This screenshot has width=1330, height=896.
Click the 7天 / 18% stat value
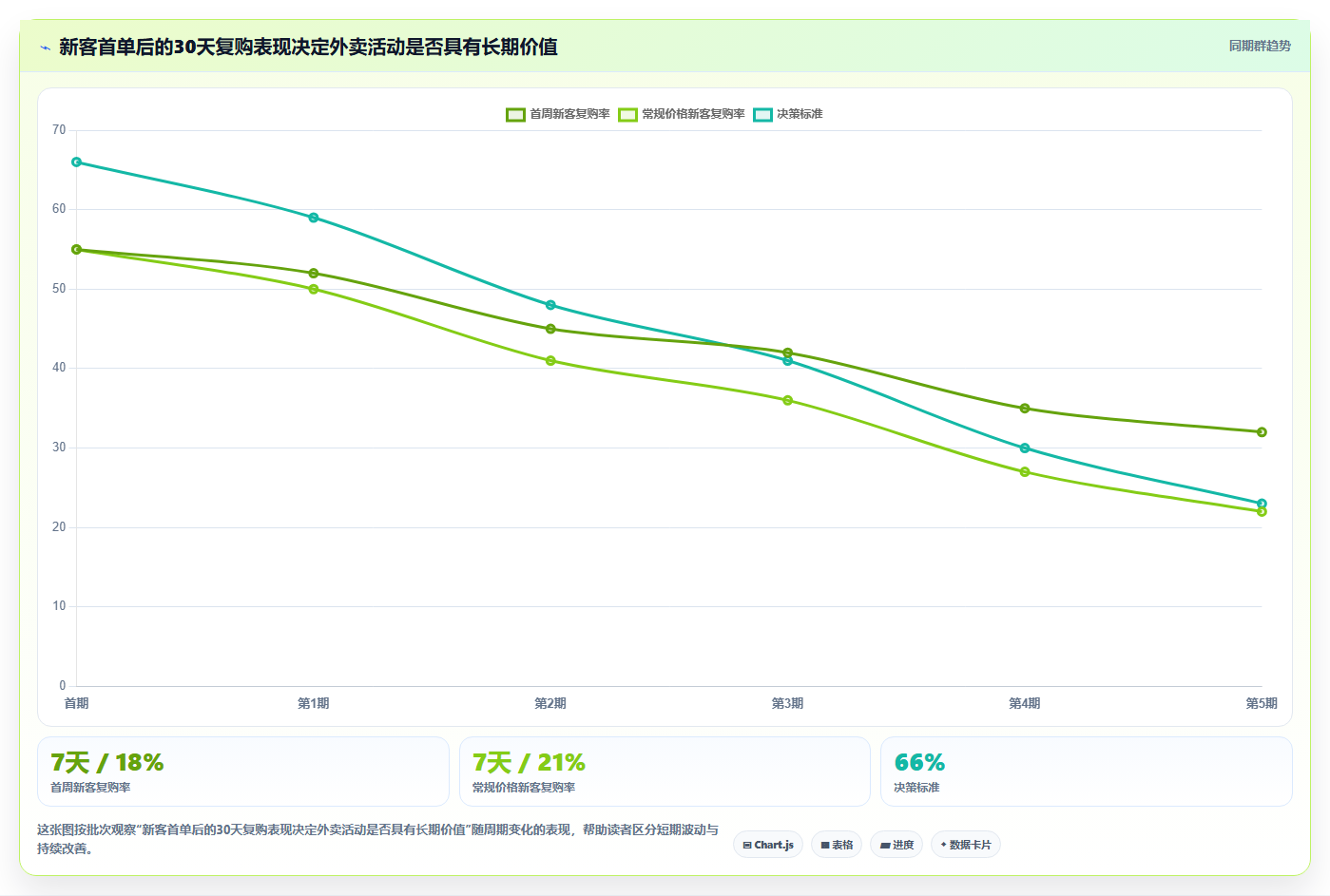(x=107, y=763)
